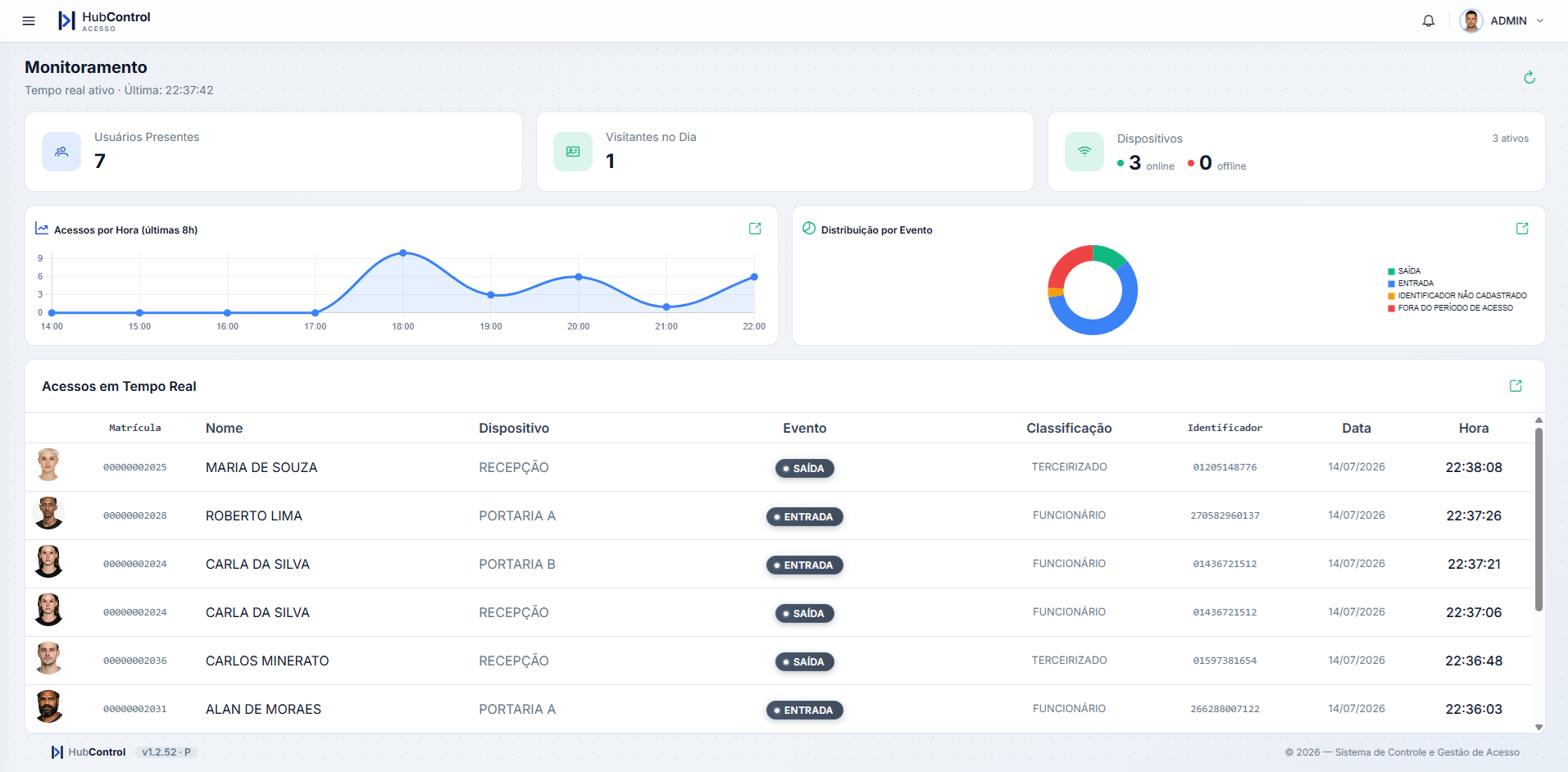1568x772 pixels.
Task: Click the Usuários Presentes people icon
Action: tap(61, 152)
